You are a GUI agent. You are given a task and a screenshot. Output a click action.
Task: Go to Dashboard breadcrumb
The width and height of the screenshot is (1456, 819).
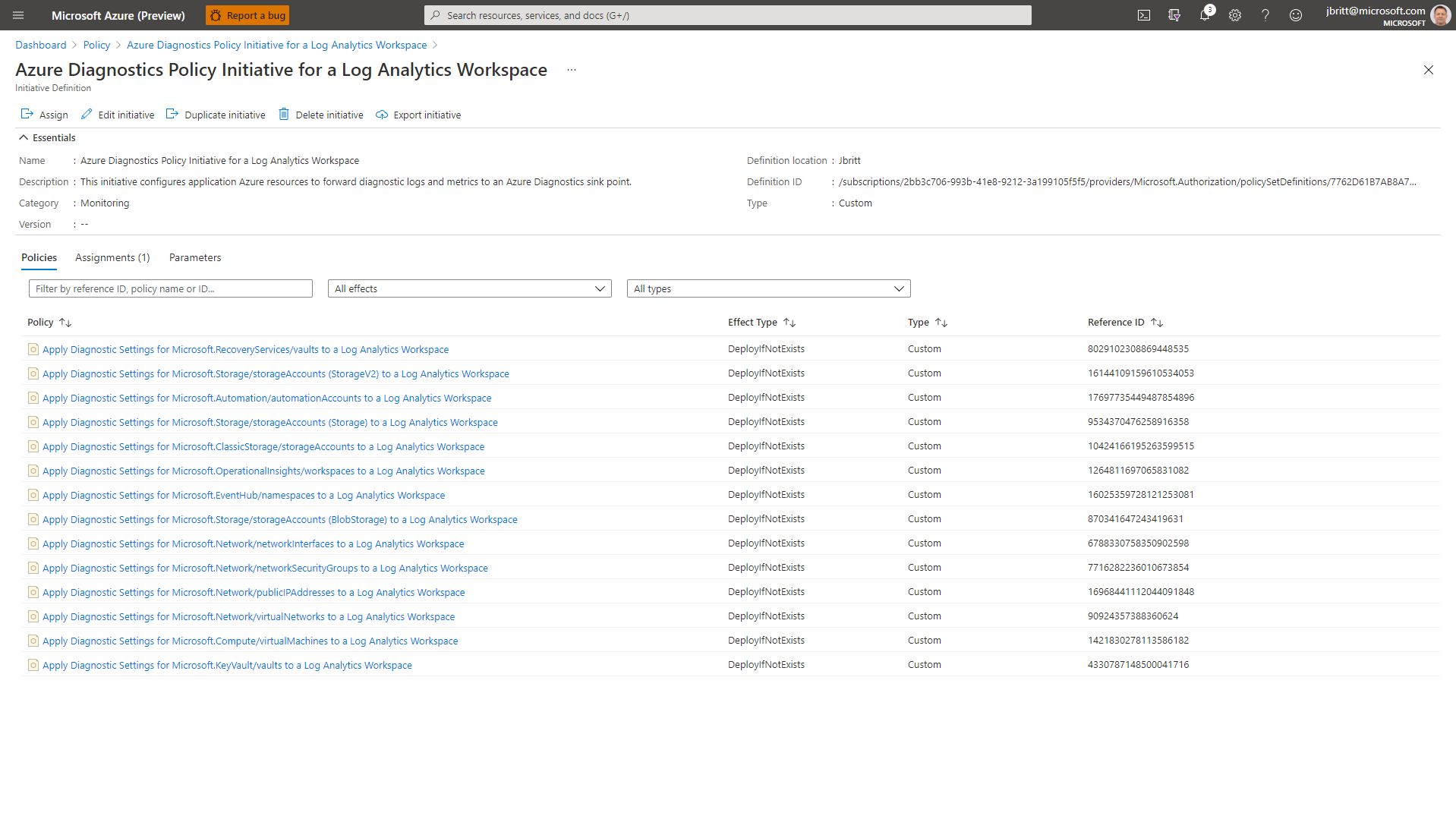coord(41,45)
